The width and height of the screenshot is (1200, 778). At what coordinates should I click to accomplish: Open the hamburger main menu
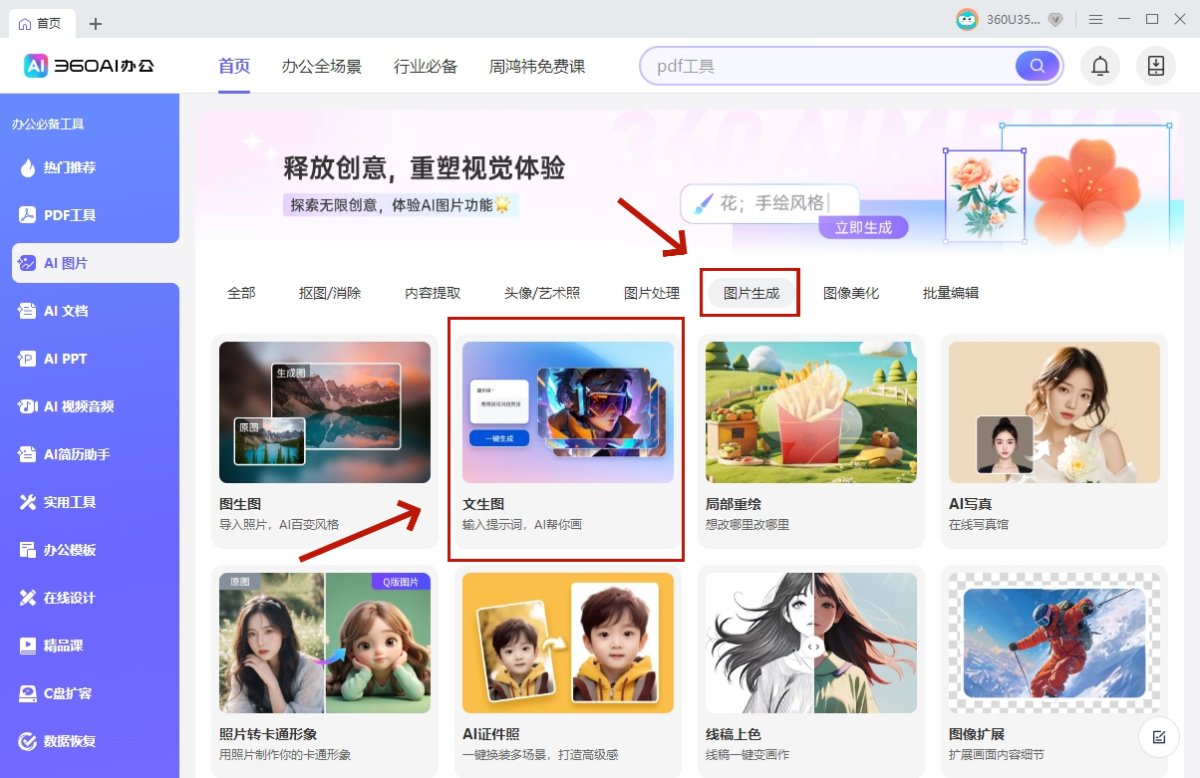1096,19
